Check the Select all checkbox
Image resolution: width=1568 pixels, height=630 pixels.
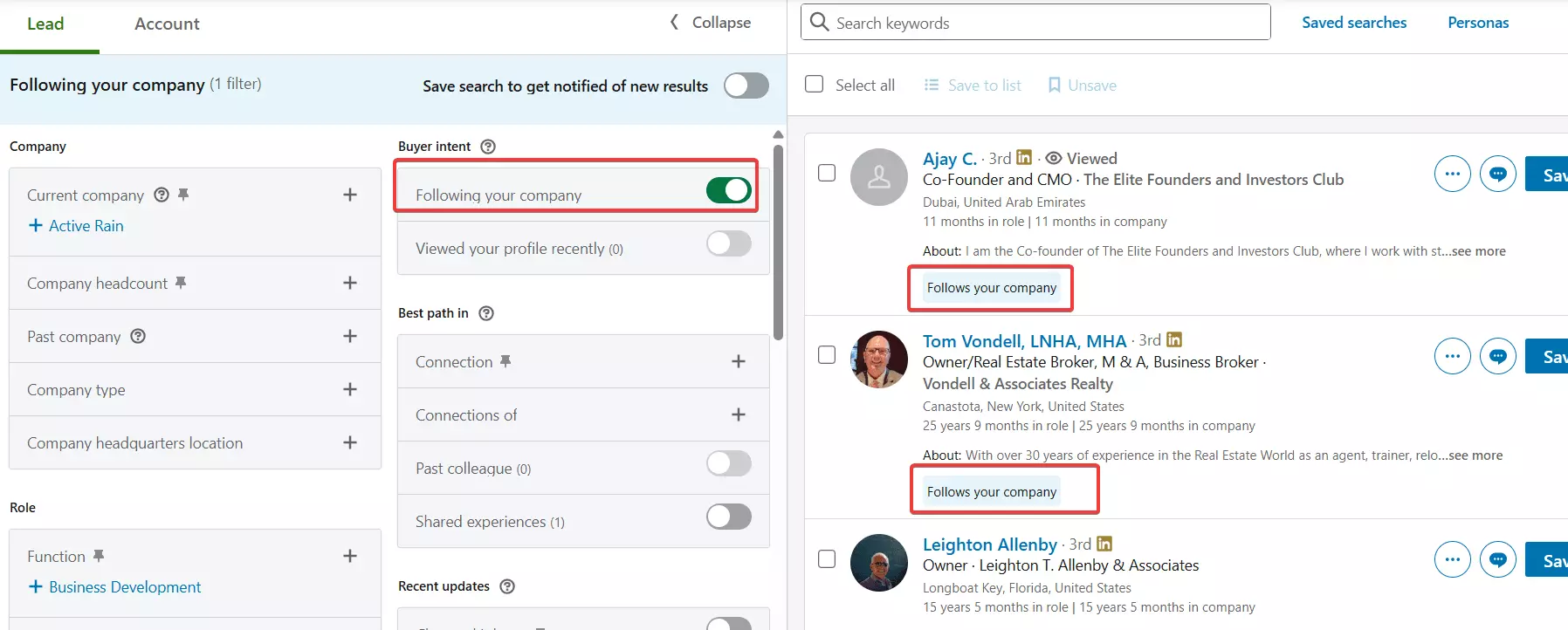pos(814,84)
